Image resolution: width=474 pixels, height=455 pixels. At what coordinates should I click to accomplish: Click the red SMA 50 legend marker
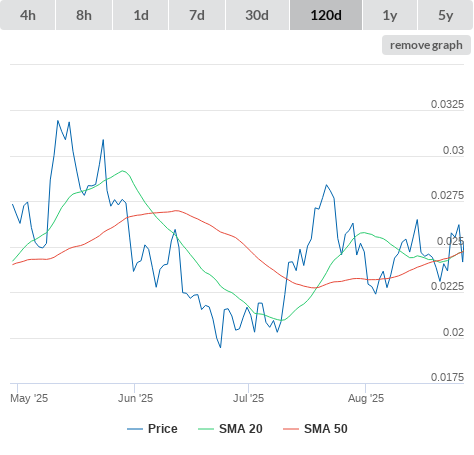click(x=291, y=429)
